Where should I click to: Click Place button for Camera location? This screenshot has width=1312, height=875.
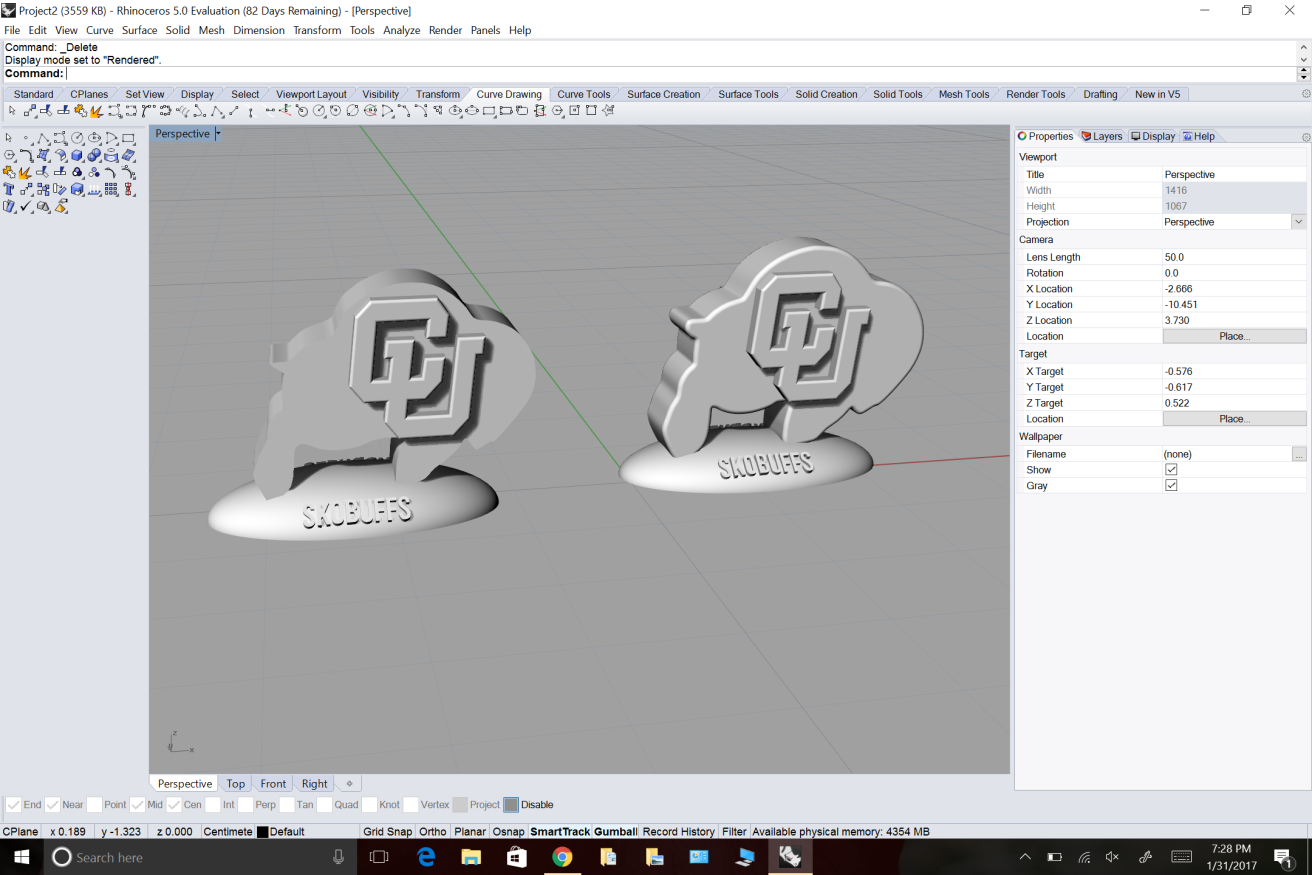(x=1234, y=336)
